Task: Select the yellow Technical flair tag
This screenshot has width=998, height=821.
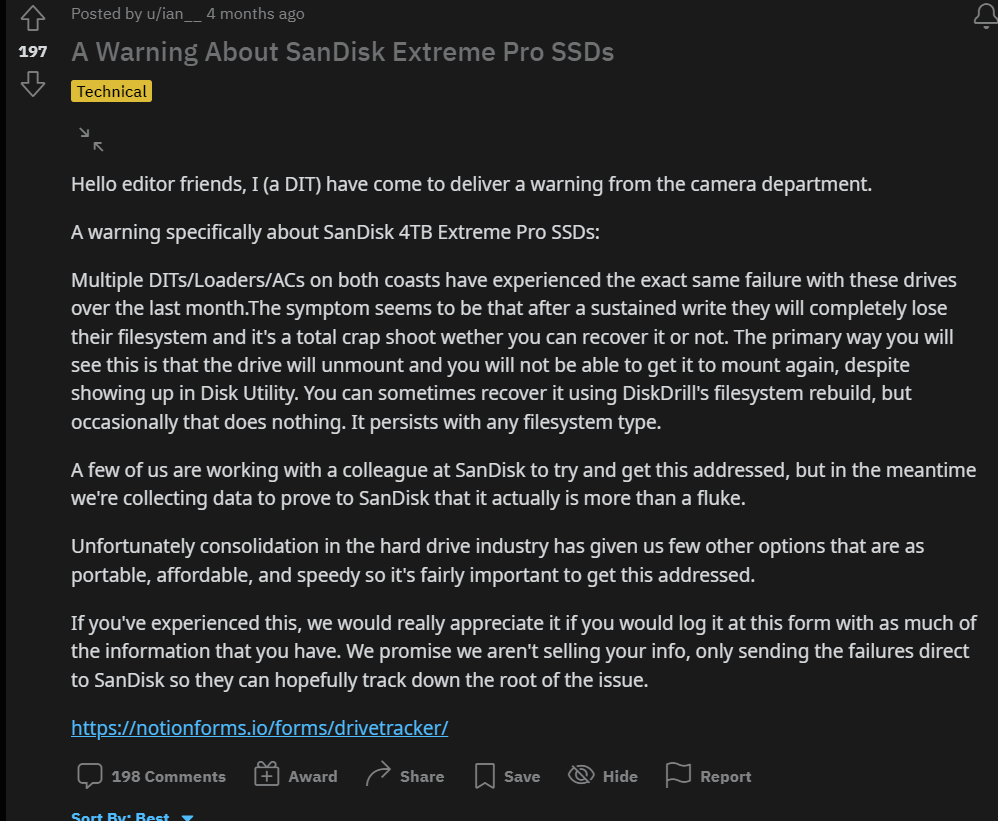Action: click(111, 92)
